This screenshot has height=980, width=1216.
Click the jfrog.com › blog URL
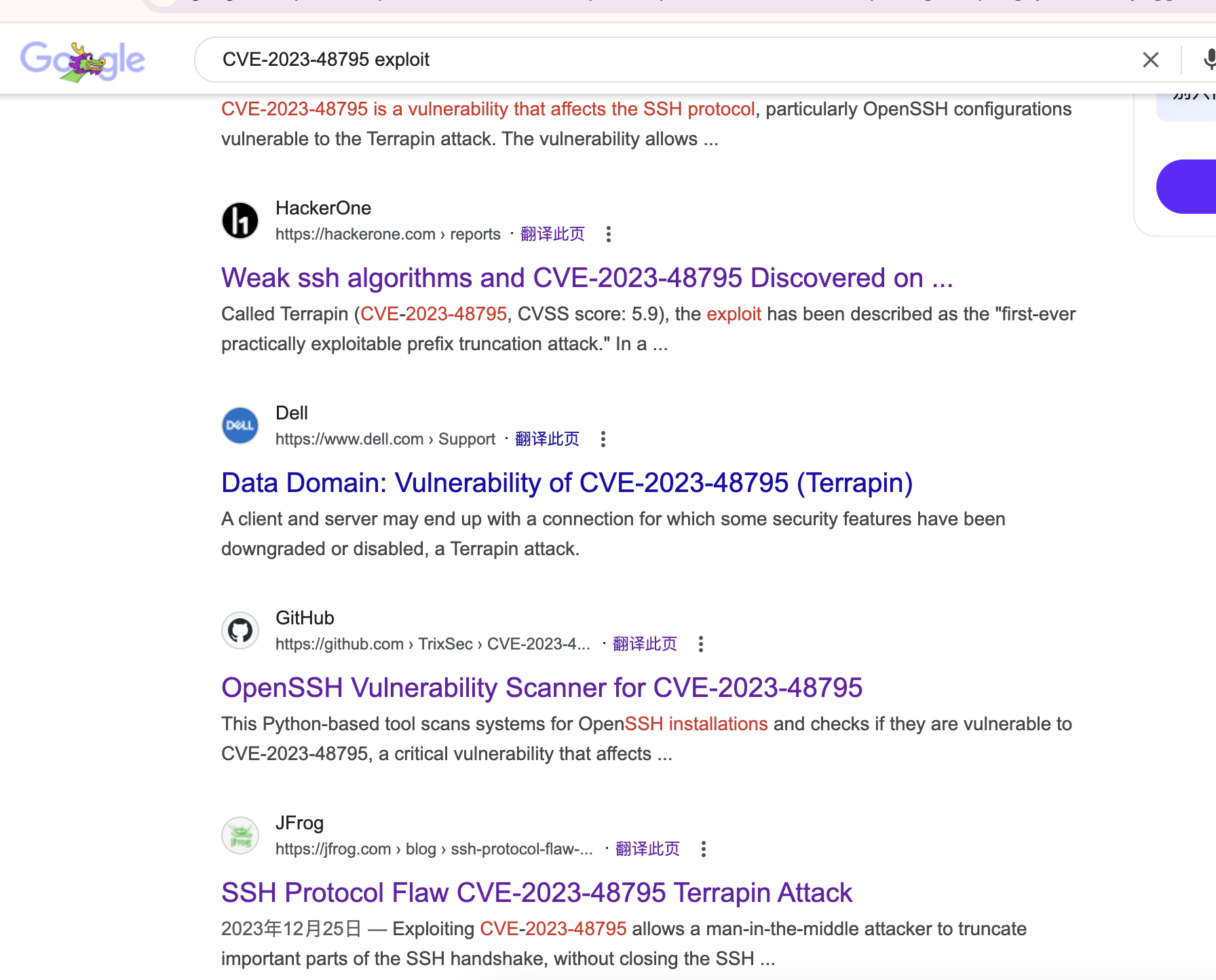(x=434, y=849)
